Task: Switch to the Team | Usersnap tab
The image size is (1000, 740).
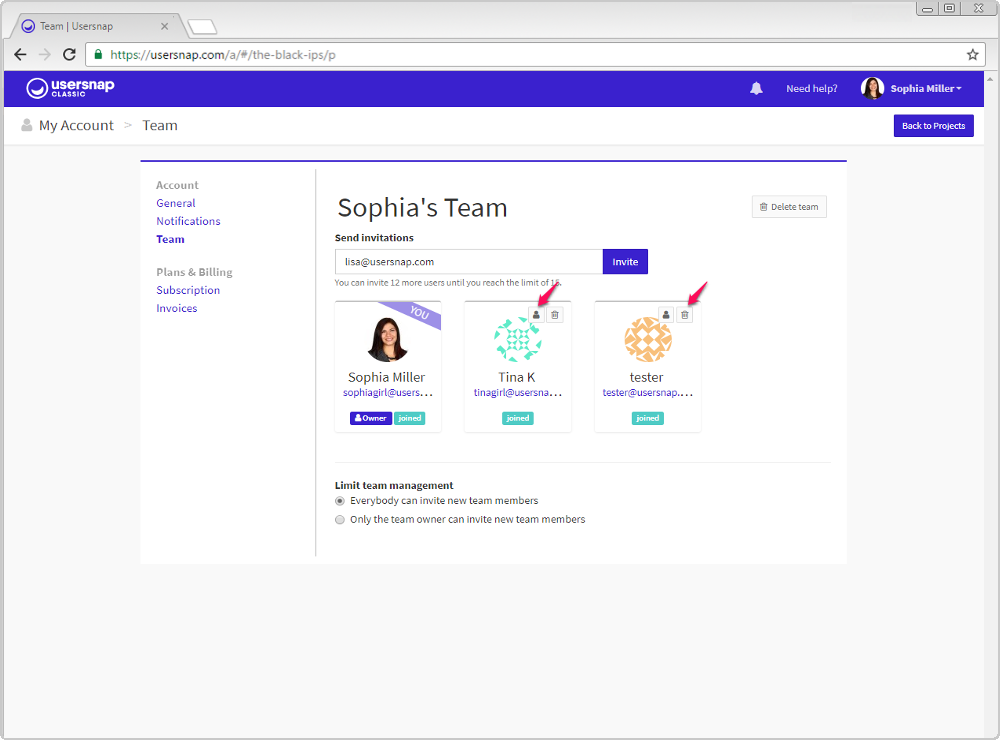Action: point(94,26)
